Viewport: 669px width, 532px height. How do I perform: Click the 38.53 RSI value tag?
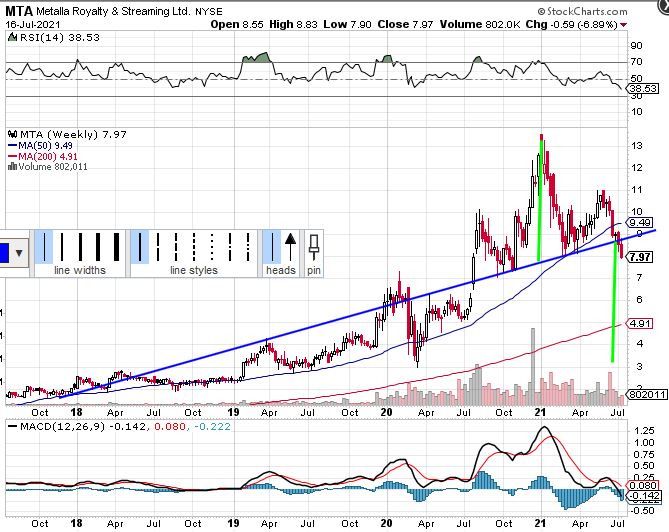643,89
